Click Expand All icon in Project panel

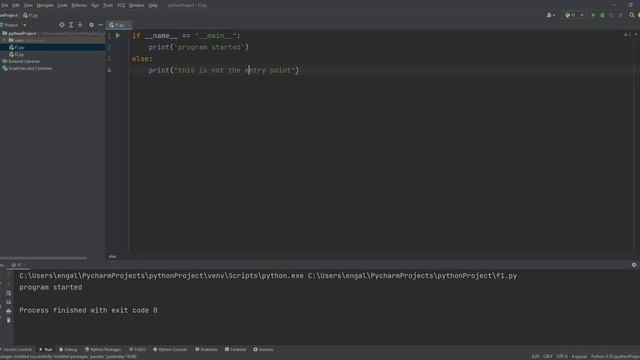click(71, 25)
